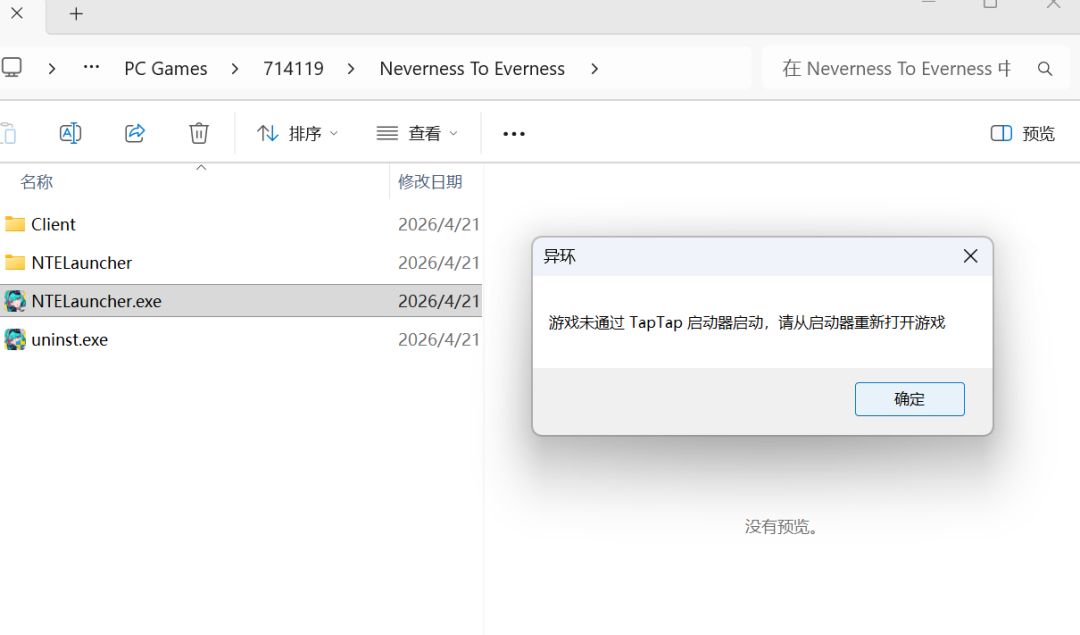The height and width of the screenshot is (635, 1080).
Task: Click the 没有预览 text in preview pane
Action: click(x=782, y=527)
